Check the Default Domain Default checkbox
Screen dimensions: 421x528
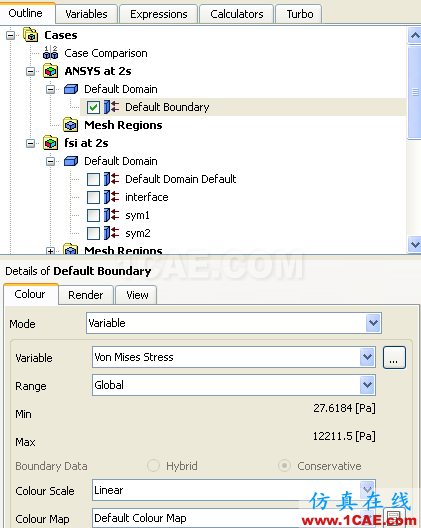(93, 179)
